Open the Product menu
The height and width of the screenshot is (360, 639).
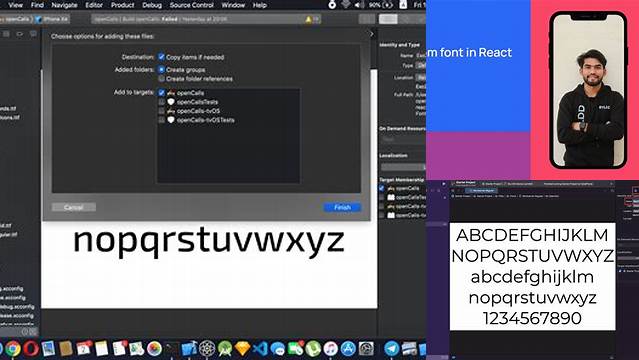point(122,5)
